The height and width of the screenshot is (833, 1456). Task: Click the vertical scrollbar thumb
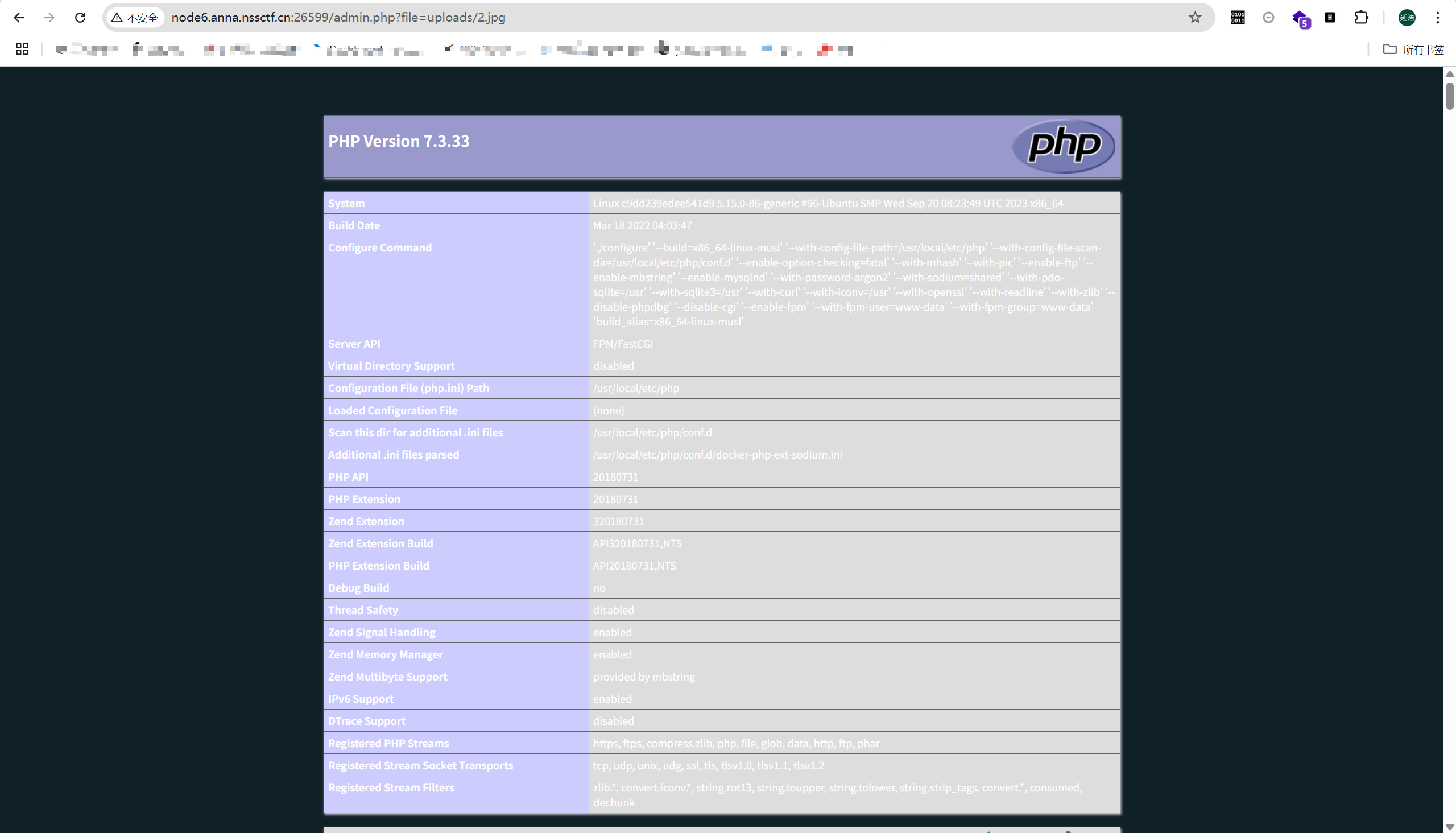(x=1450, y=94)
